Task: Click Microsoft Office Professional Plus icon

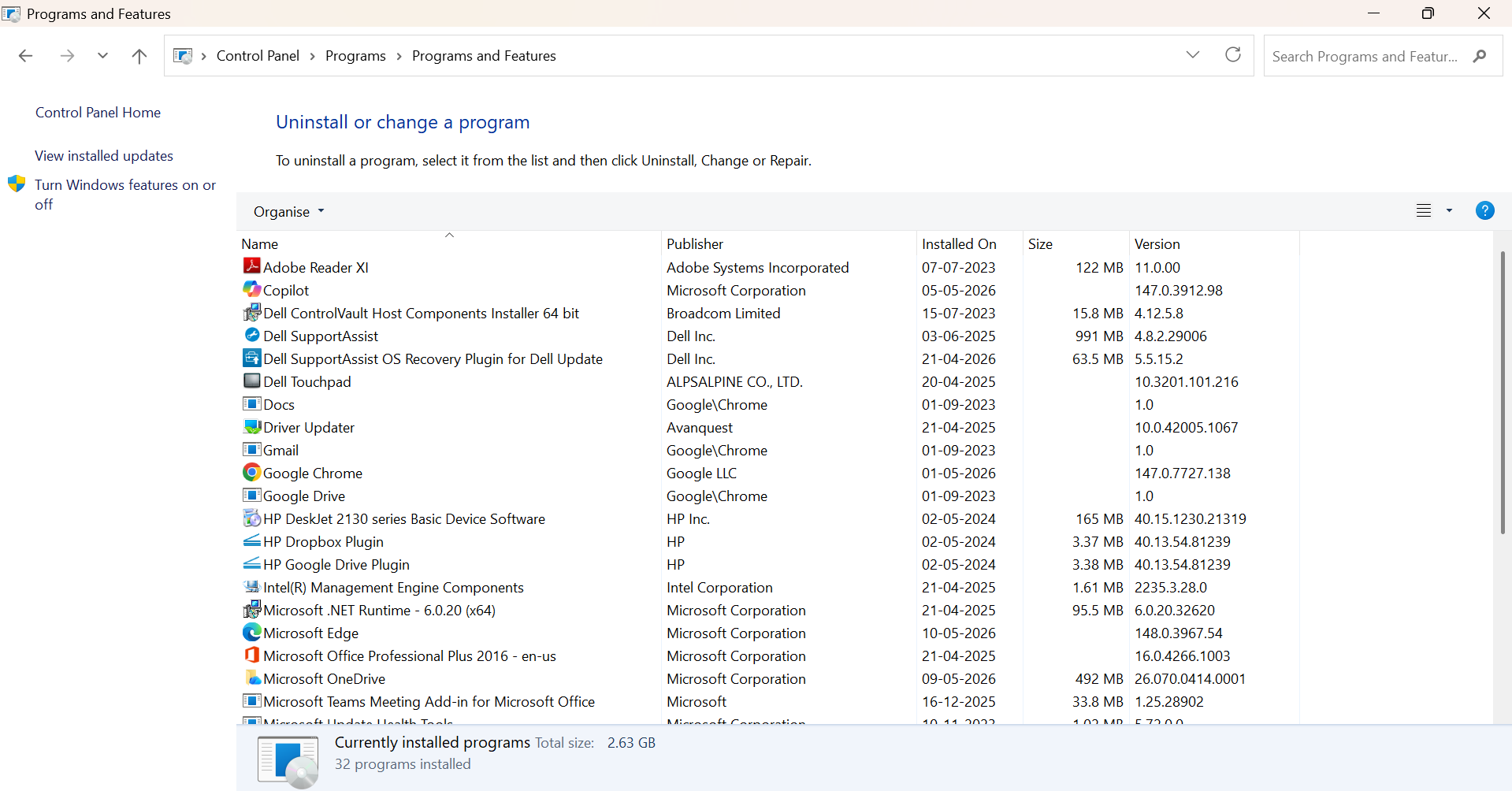Action: click(251, 655)
